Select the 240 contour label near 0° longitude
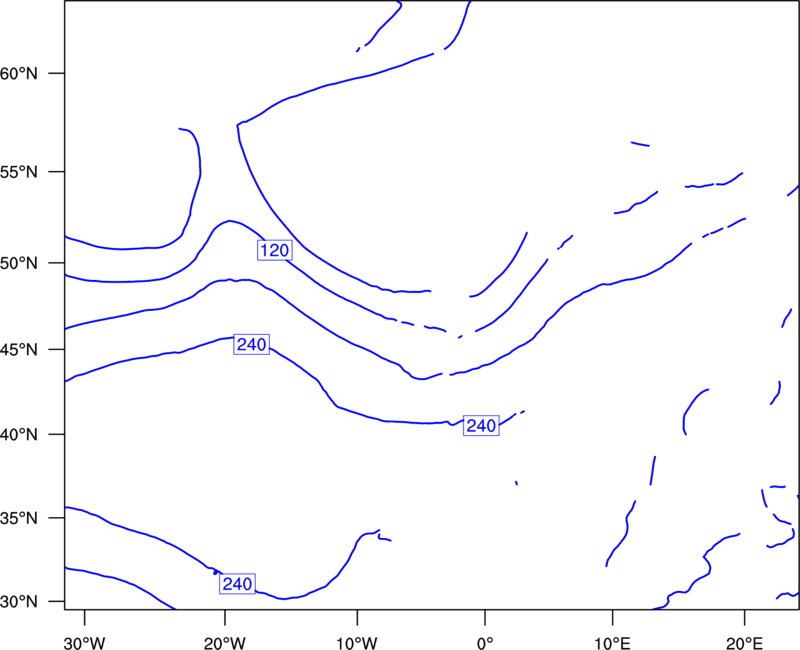This screenshot has width=800, height=650. pyautogui.click(x=481, y=425)
